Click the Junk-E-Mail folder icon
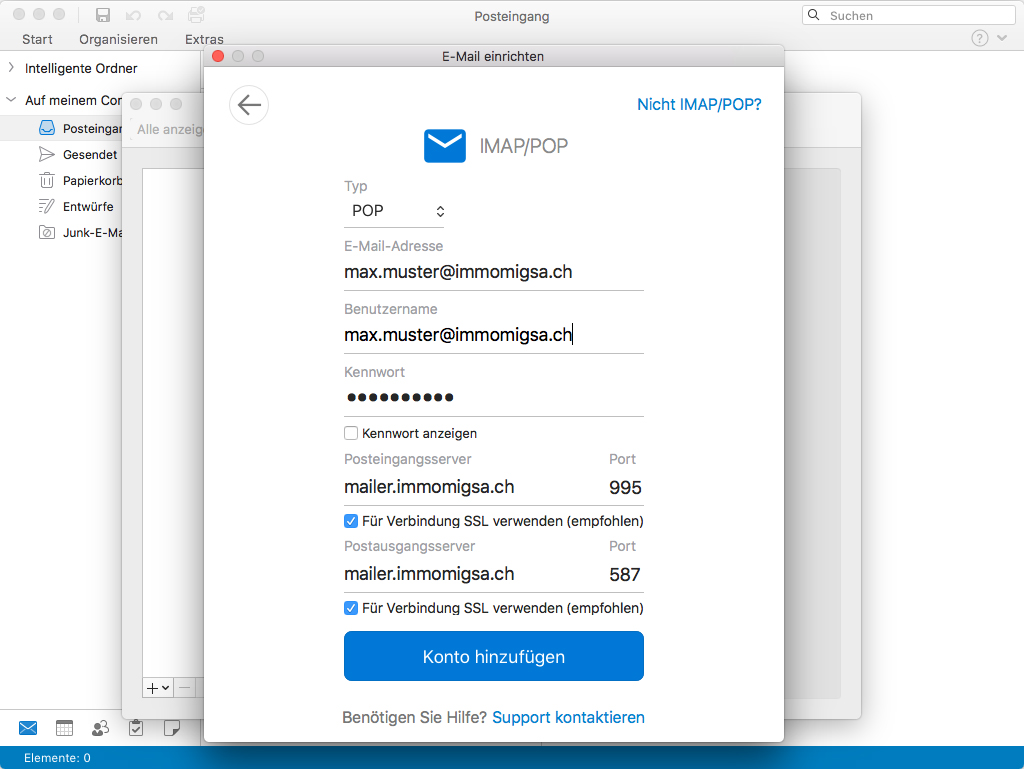Image resolution: width=1024 pixels, height=769 pixels. [x=47, y=232]
